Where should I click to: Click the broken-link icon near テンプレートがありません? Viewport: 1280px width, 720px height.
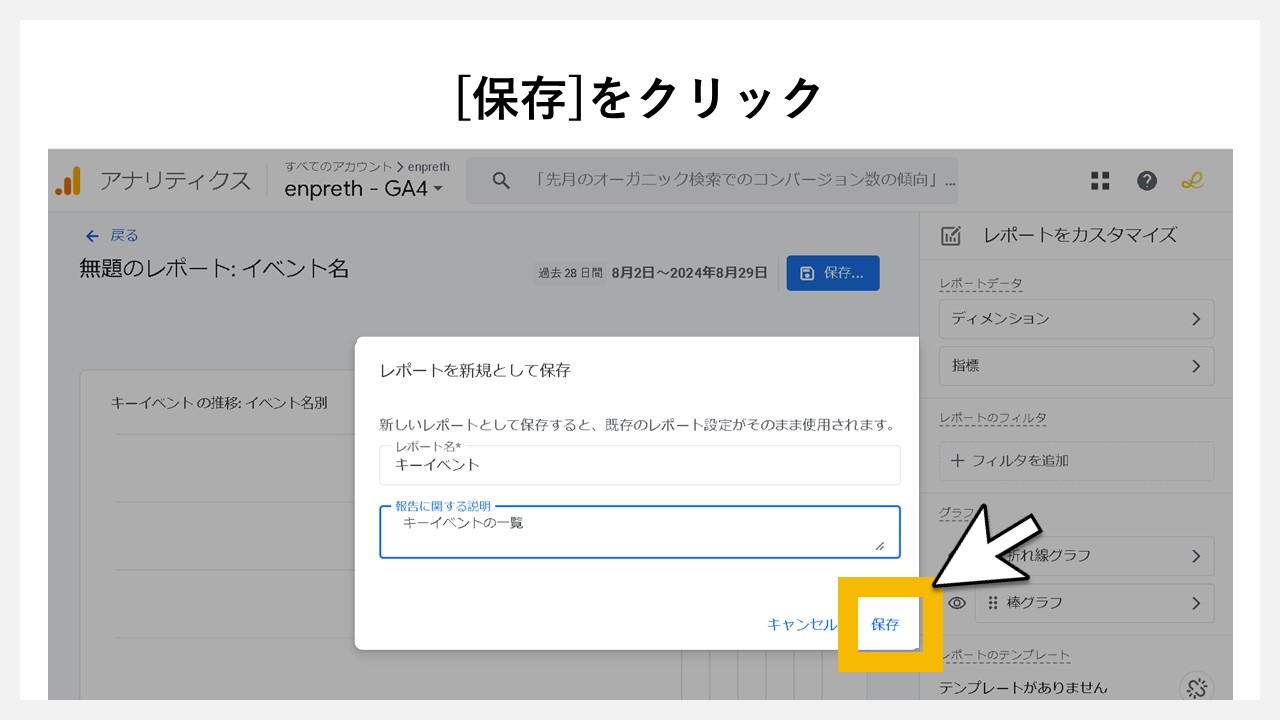click(1196, 688)
